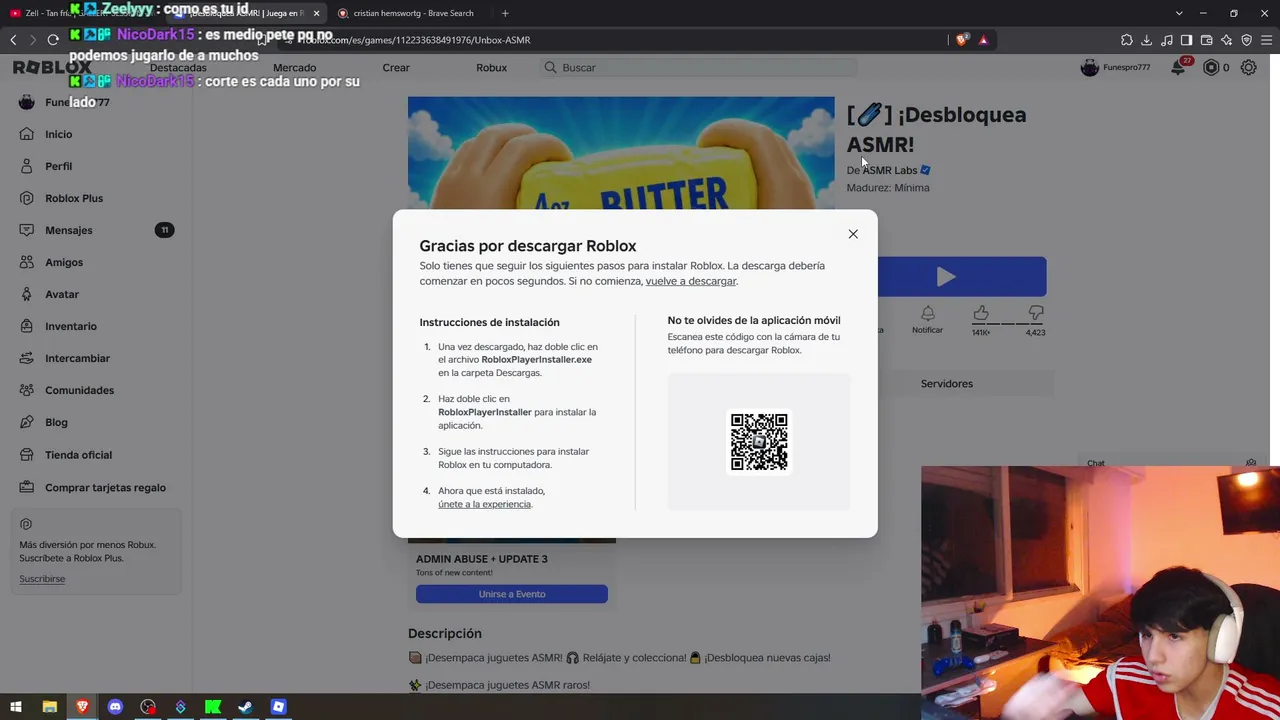The image size is (1280, 720).
Task: Click the Unirse a Evento button
Action: (x=512, y=594)
